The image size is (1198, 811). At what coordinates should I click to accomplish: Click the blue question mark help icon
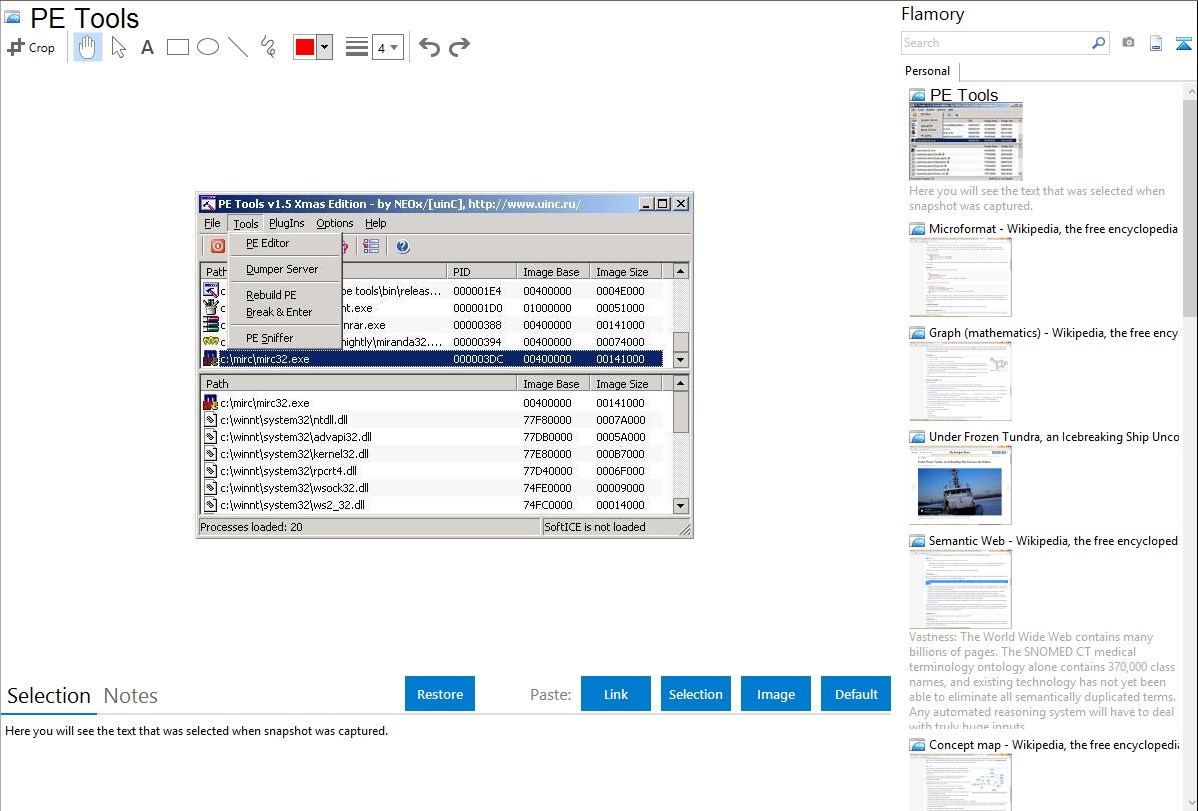pyautogui.click(x=403, y=246)
